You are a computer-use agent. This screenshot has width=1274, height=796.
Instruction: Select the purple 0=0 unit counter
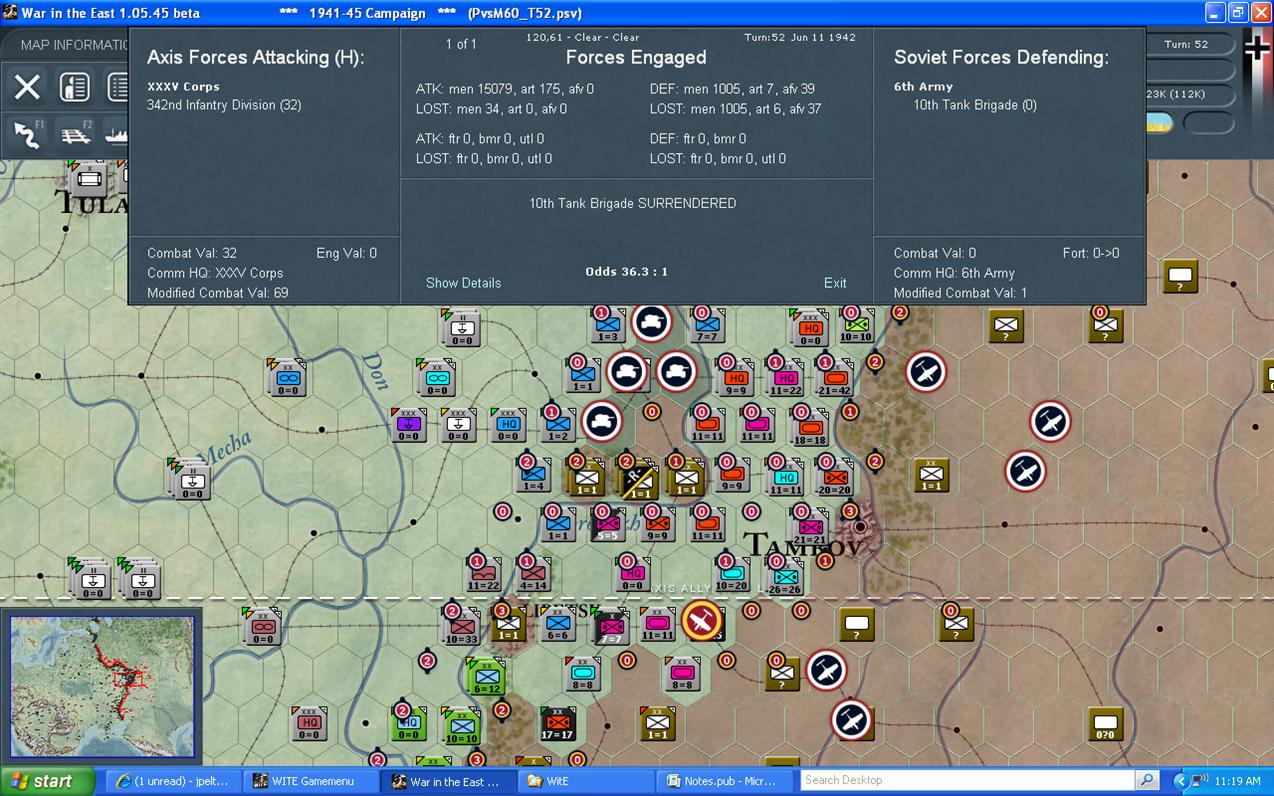409,425
